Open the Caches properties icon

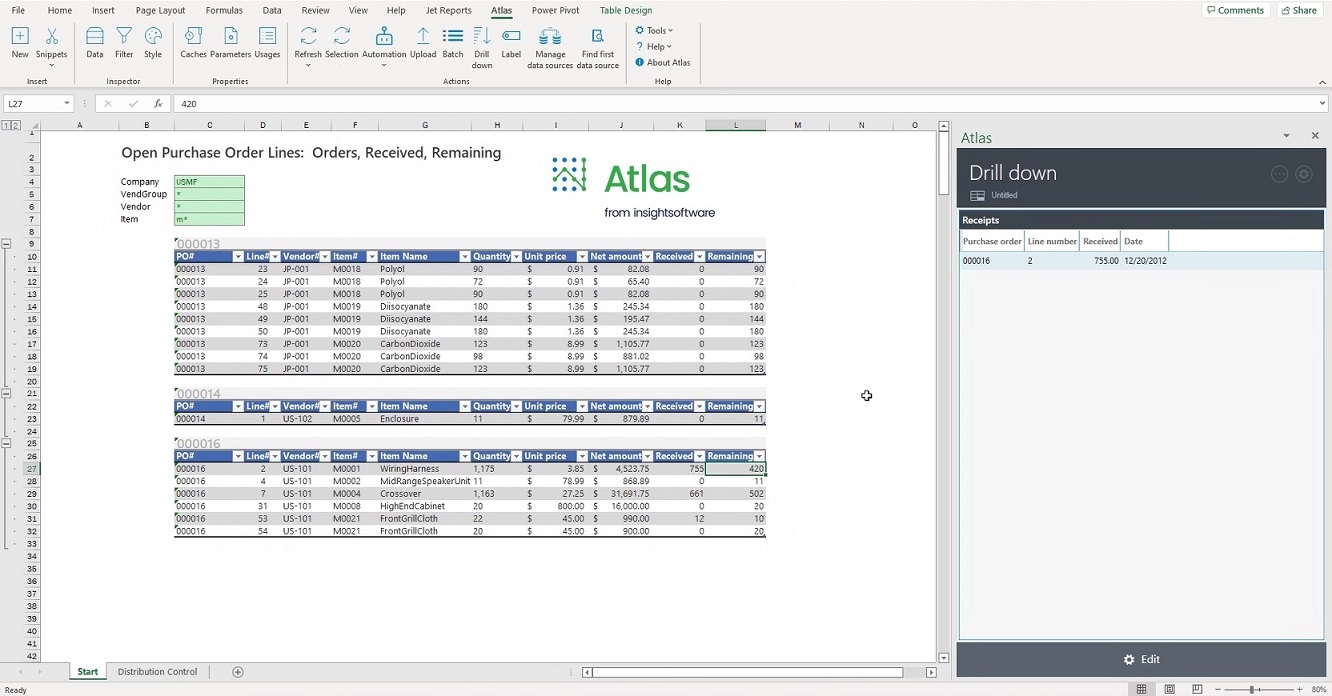tap(193, 42)
